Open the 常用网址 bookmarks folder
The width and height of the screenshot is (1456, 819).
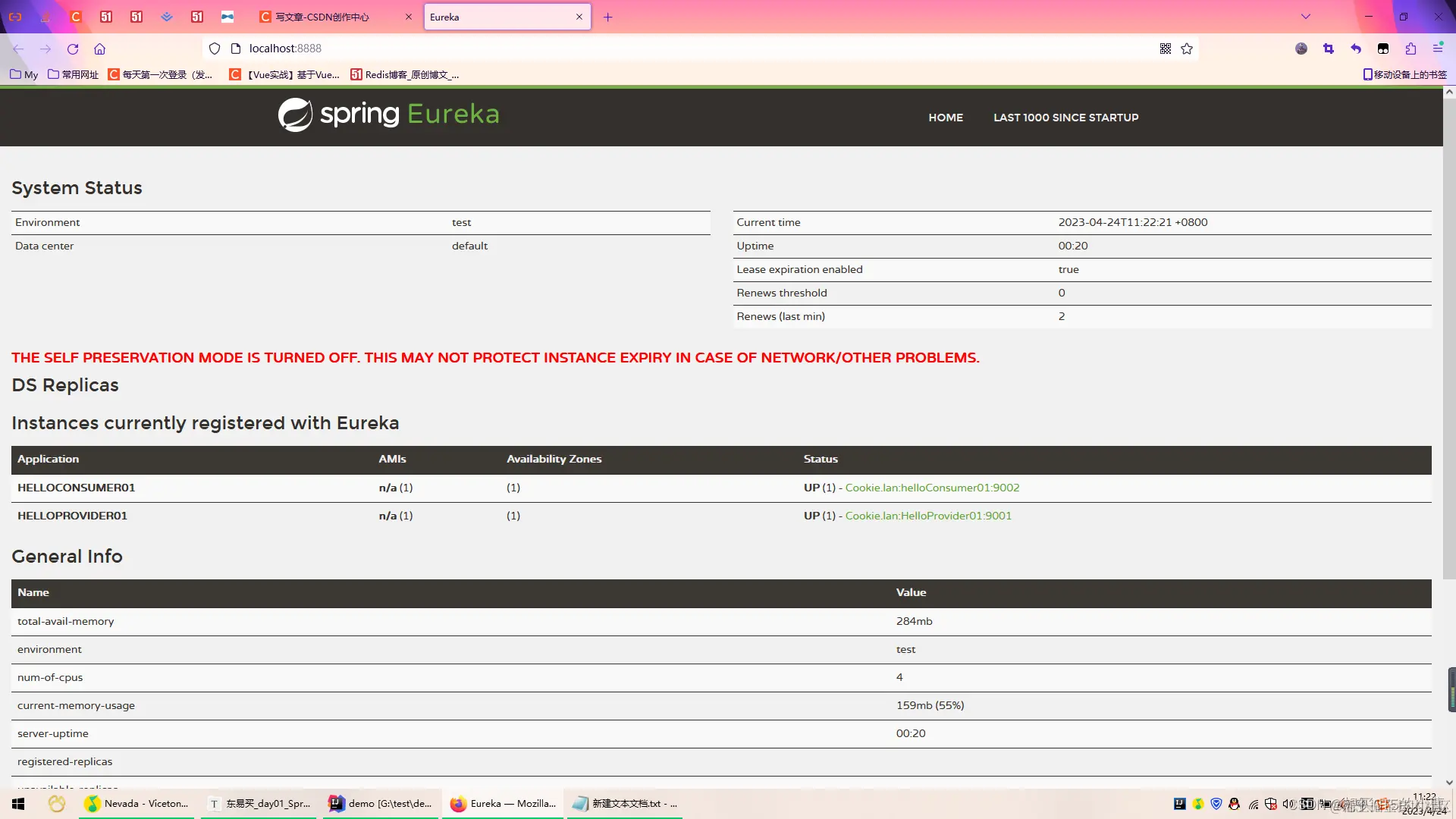(74, 74)
